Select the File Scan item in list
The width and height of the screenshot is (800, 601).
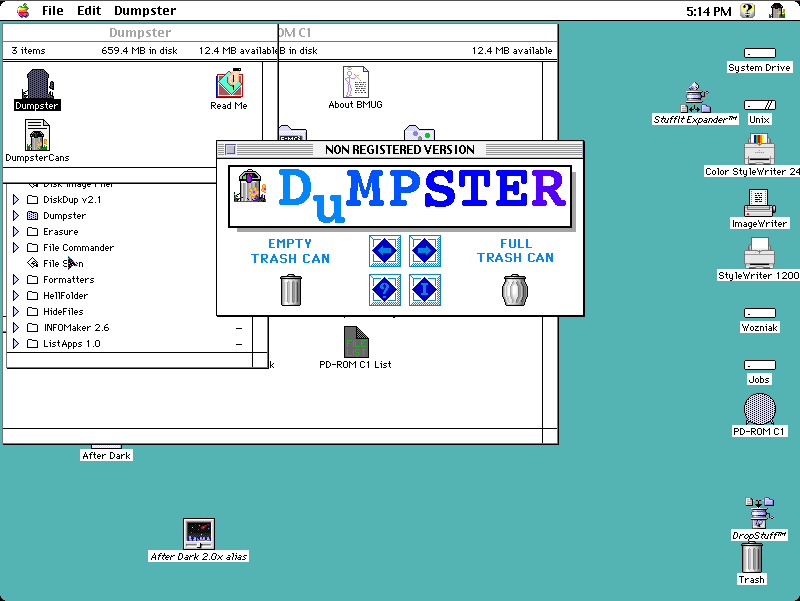pyautogui.click(x=55, y=263)
